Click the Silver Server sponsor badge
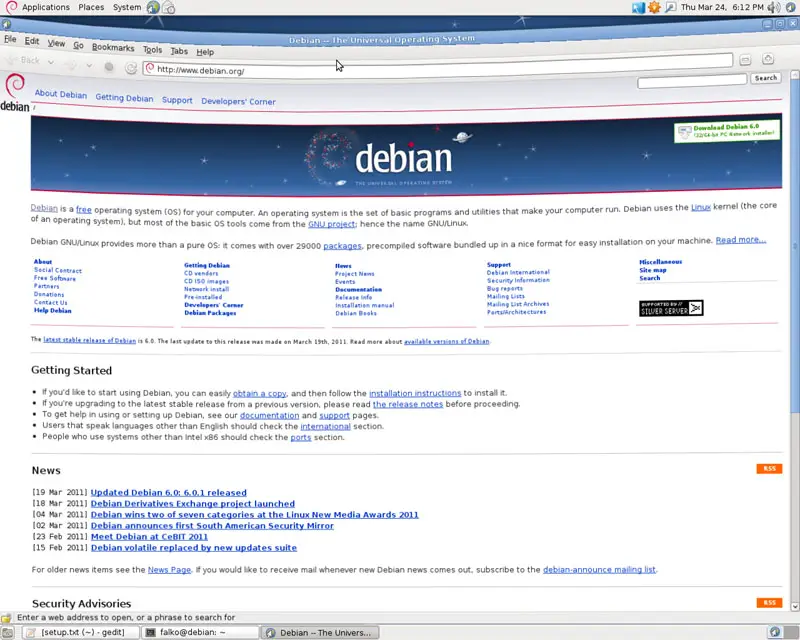The width and height of the screenshot is (800, 640). point(671,308)
